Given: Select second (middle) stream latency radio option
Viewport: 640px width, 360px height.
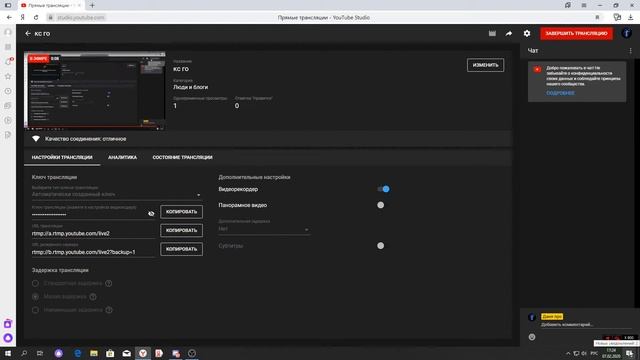Looking at the screenshot, I should [36, 297].
